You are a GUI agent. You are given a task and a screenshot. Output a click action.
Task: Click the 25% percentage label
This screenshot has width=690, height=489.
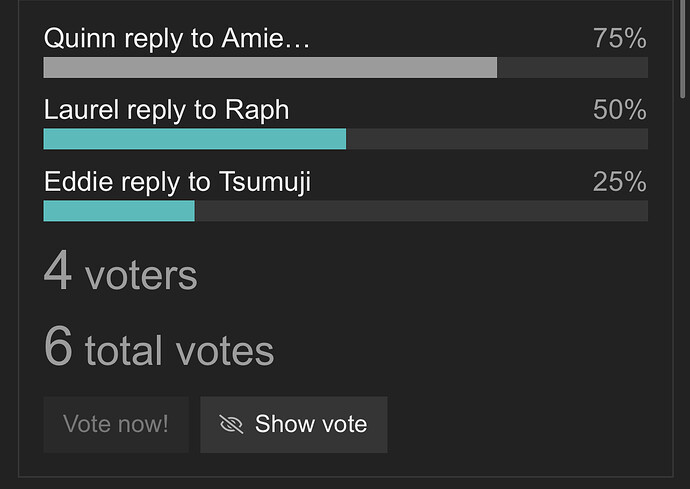pos(620,181)
